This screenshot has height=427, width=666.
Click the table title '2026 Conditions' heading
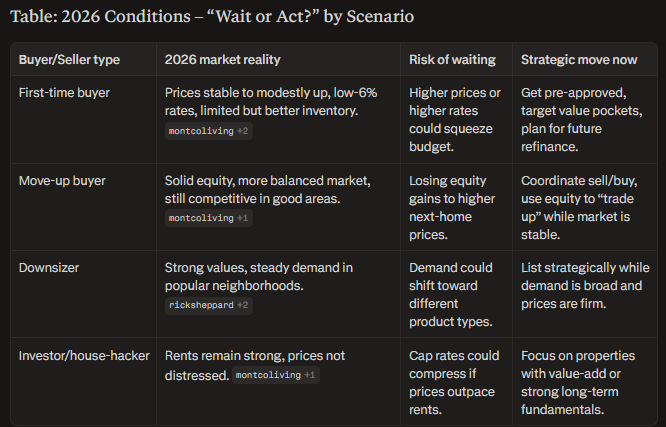pyautogui.click(x=214, y=16)
